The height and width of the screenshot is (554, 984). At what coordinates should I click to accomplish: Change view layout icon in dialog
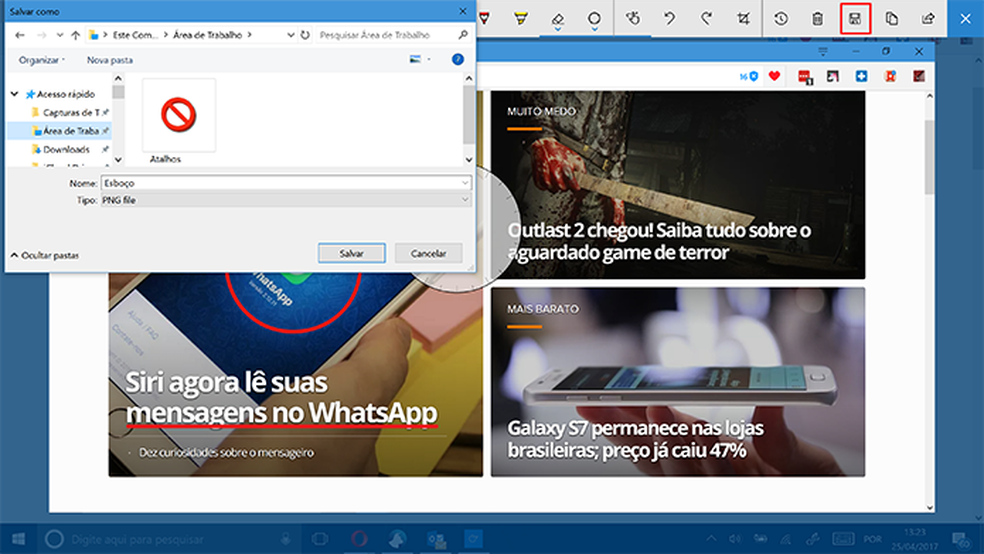415,60
